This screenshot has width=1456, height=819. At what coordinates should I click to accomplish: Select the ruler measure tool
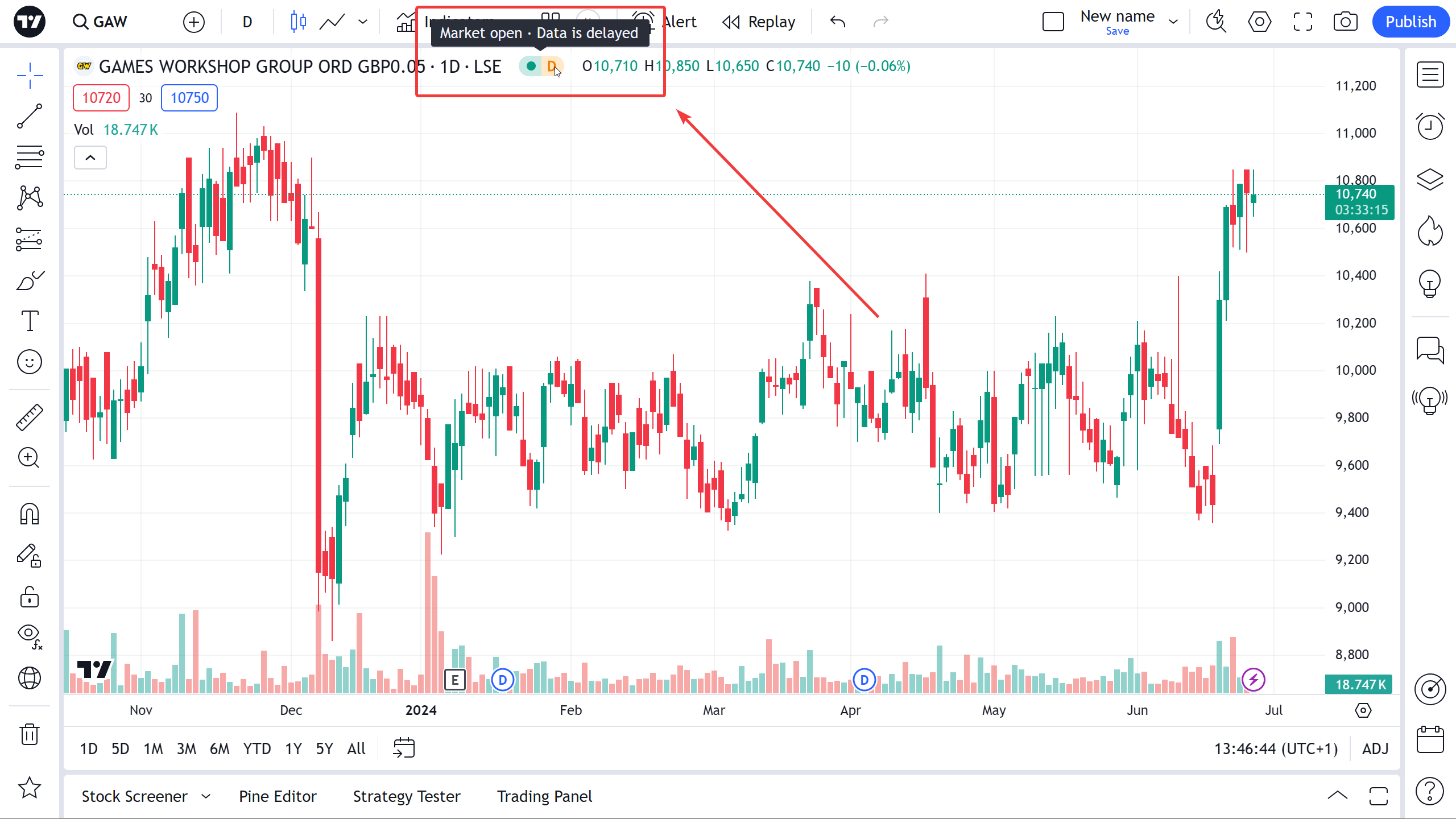coord(30,417)
